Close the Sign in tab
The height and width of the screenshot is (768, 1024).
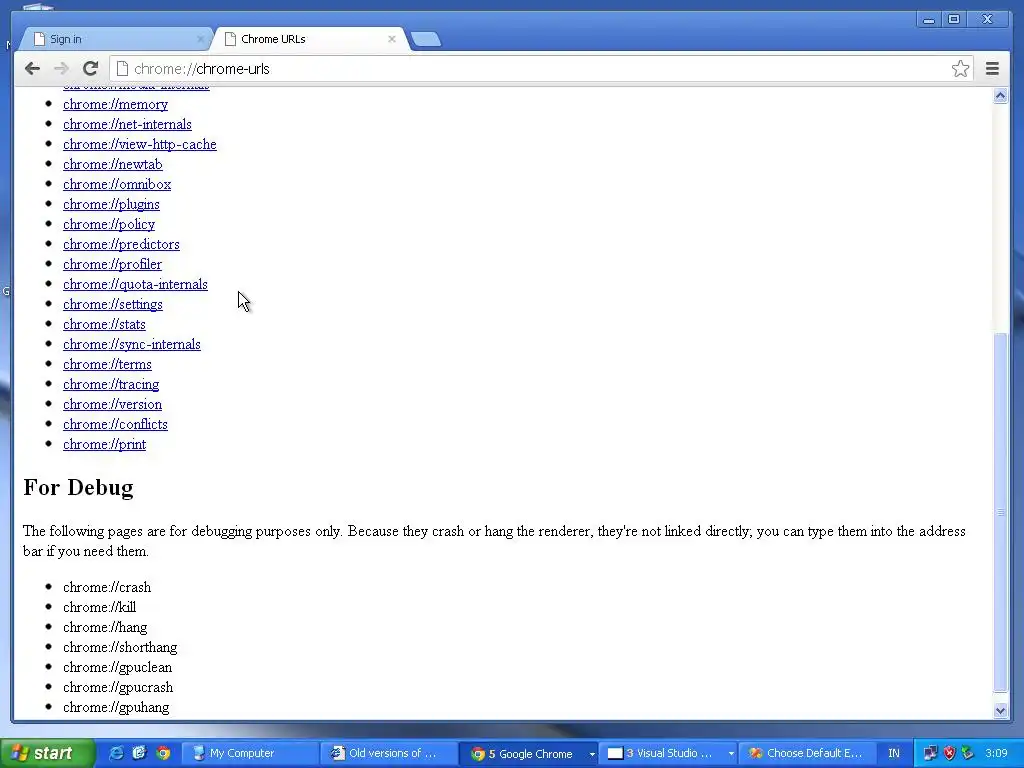coord(200,39)
